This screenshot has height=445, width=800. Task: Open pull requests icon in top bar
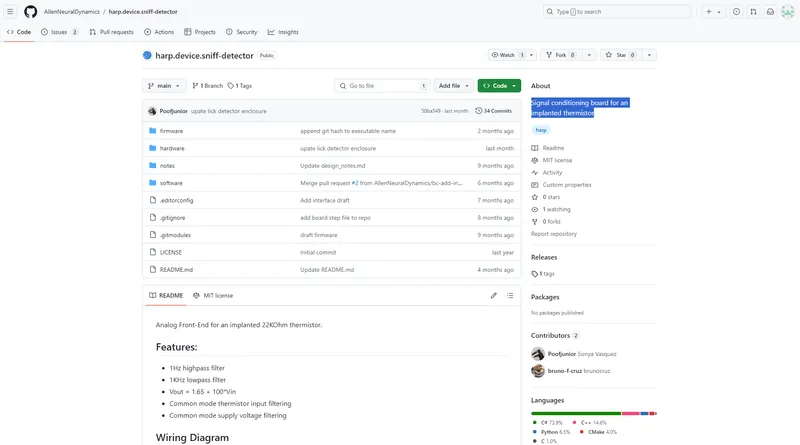point(753,11)
